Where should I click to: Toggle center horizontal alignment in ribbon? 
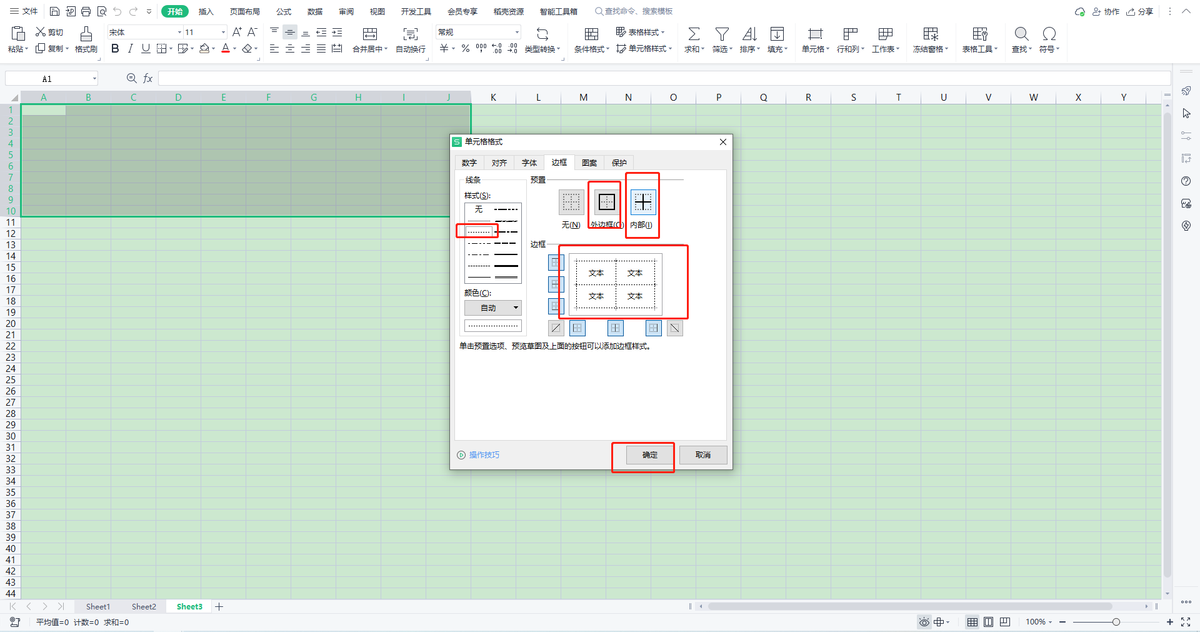tap(290, 48)
